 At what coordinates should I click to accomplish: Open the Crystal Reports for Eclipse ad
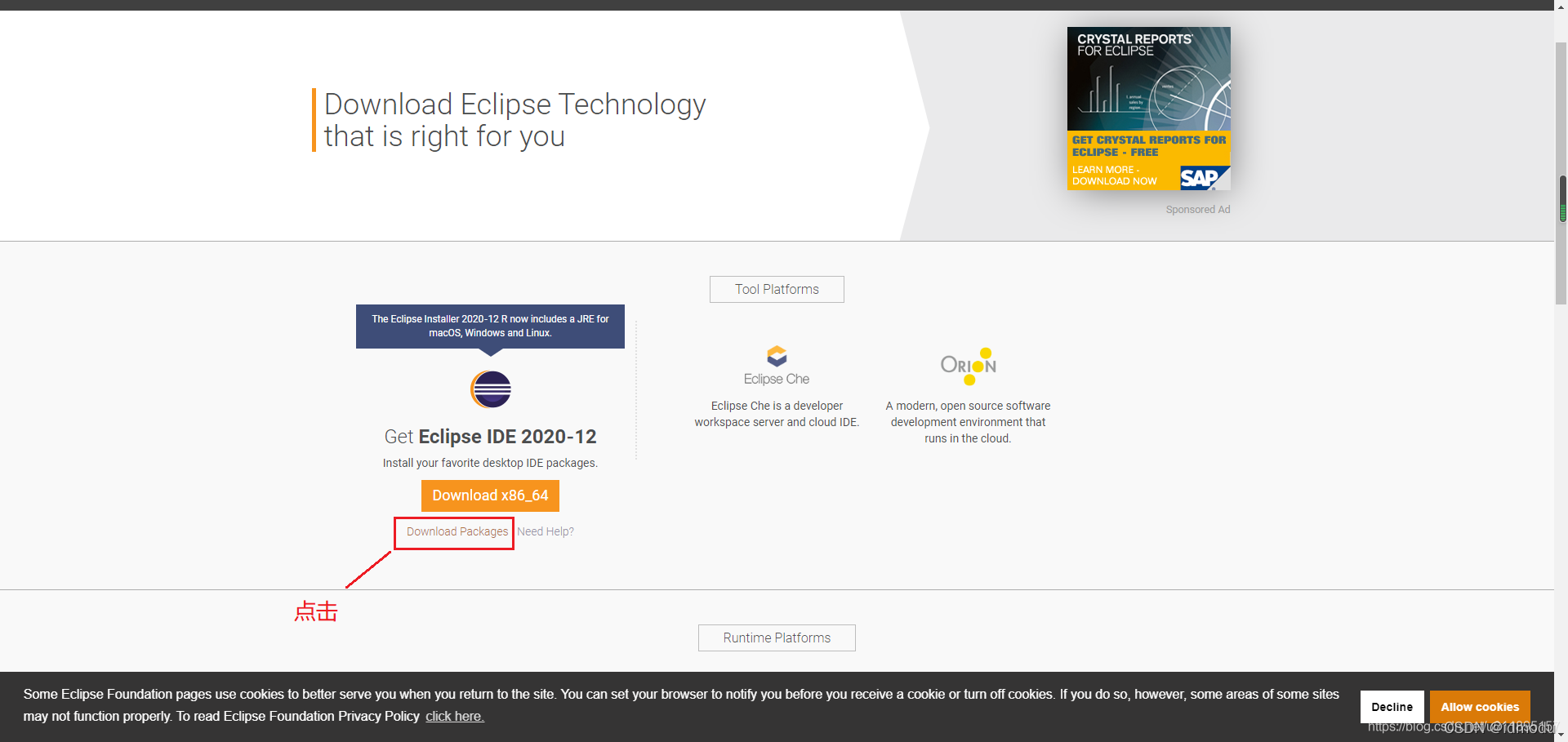(1149, 109)
